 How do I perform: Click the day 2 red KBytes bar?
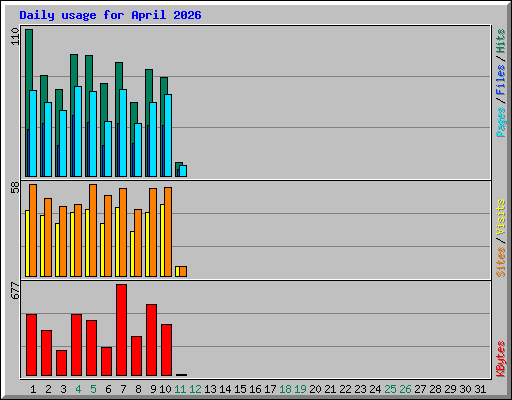(x=46, y=353)
